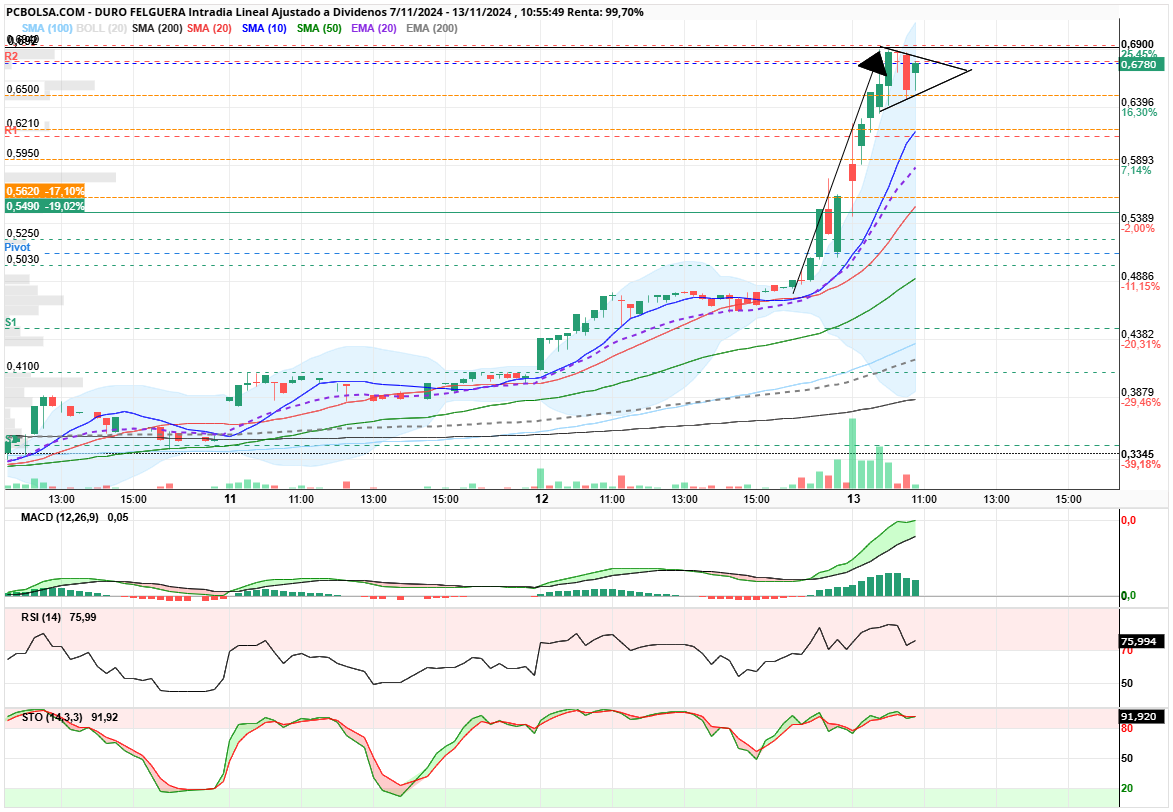This screenshot has height=812, width=1173.
Task: Click the red 0,0 label on MACD axis
Action: (x=1128, y=520)
